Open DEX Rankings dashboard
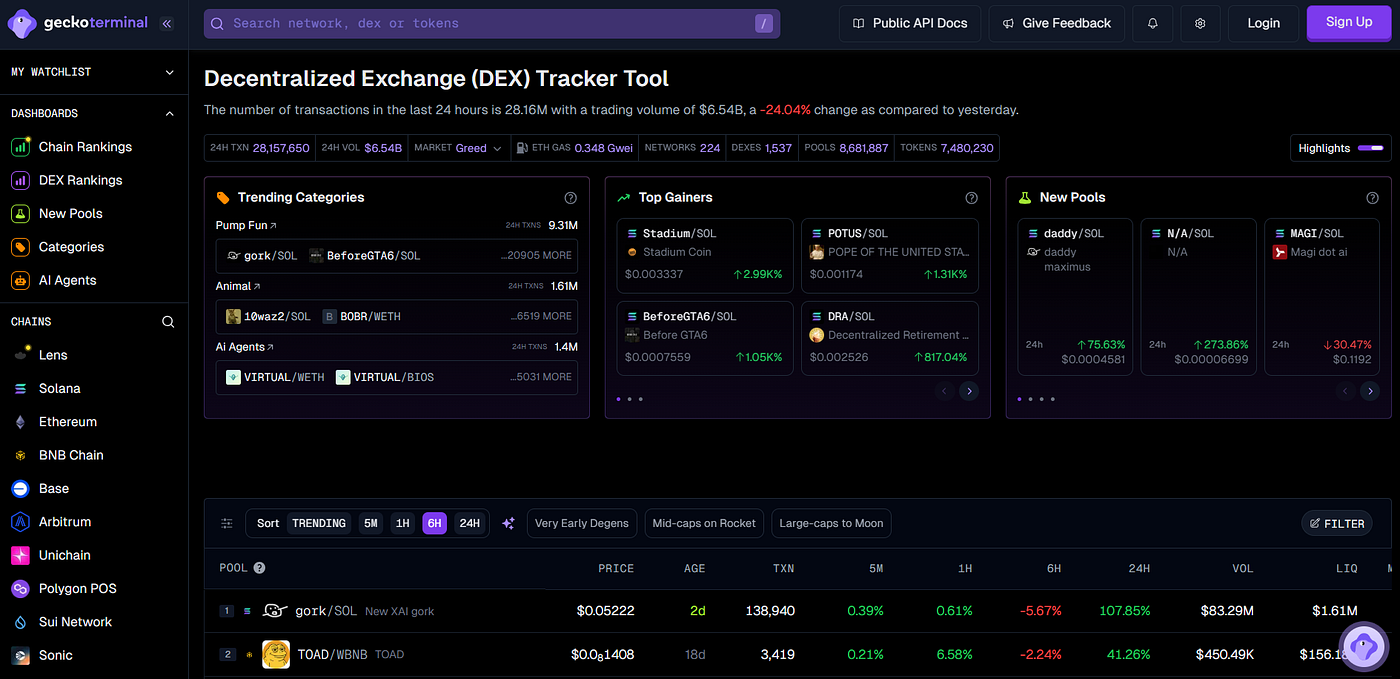The height and width of the screenshot is (679, 1400). [x=80, y=180]
